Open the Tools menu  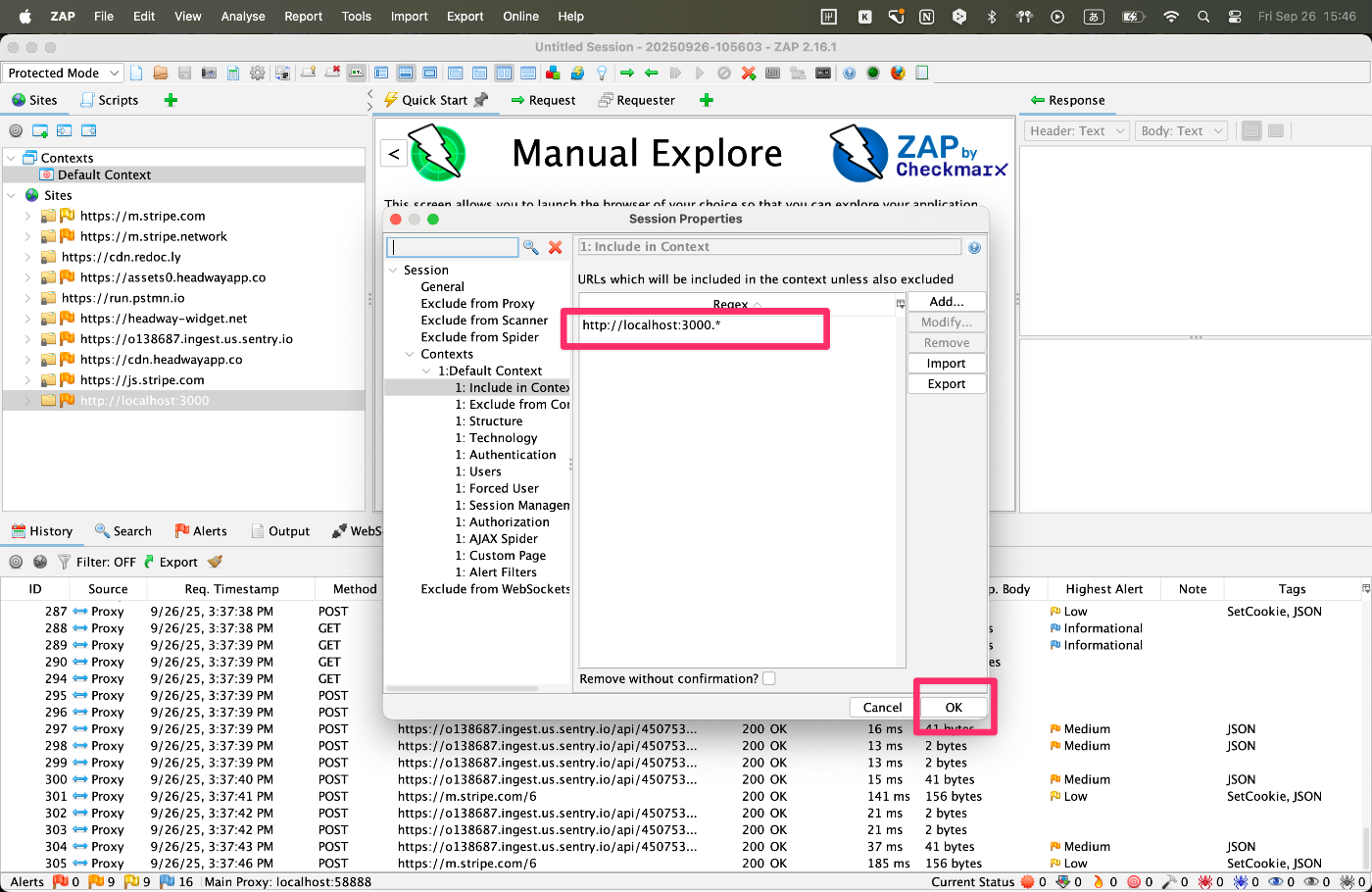pos(356,16)
